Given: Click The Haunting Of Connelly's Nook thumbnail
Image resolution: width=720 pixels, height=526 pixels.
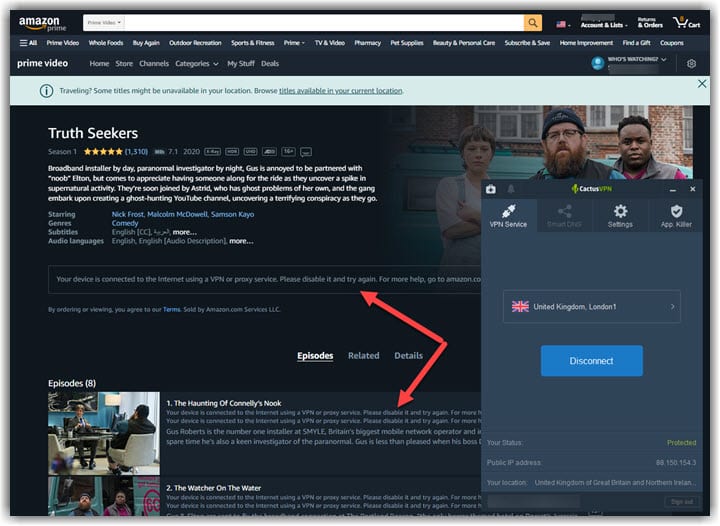Looking at the screenshot, I should [x=104, y=433].
